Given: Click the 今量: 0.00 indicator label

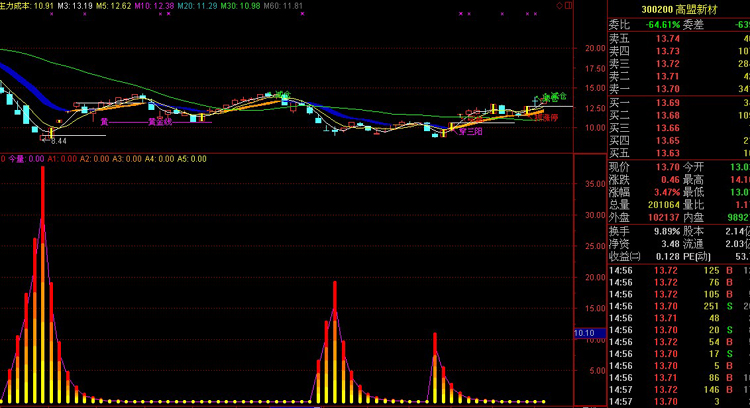Looking at the screenshot, I should [26, 159].
